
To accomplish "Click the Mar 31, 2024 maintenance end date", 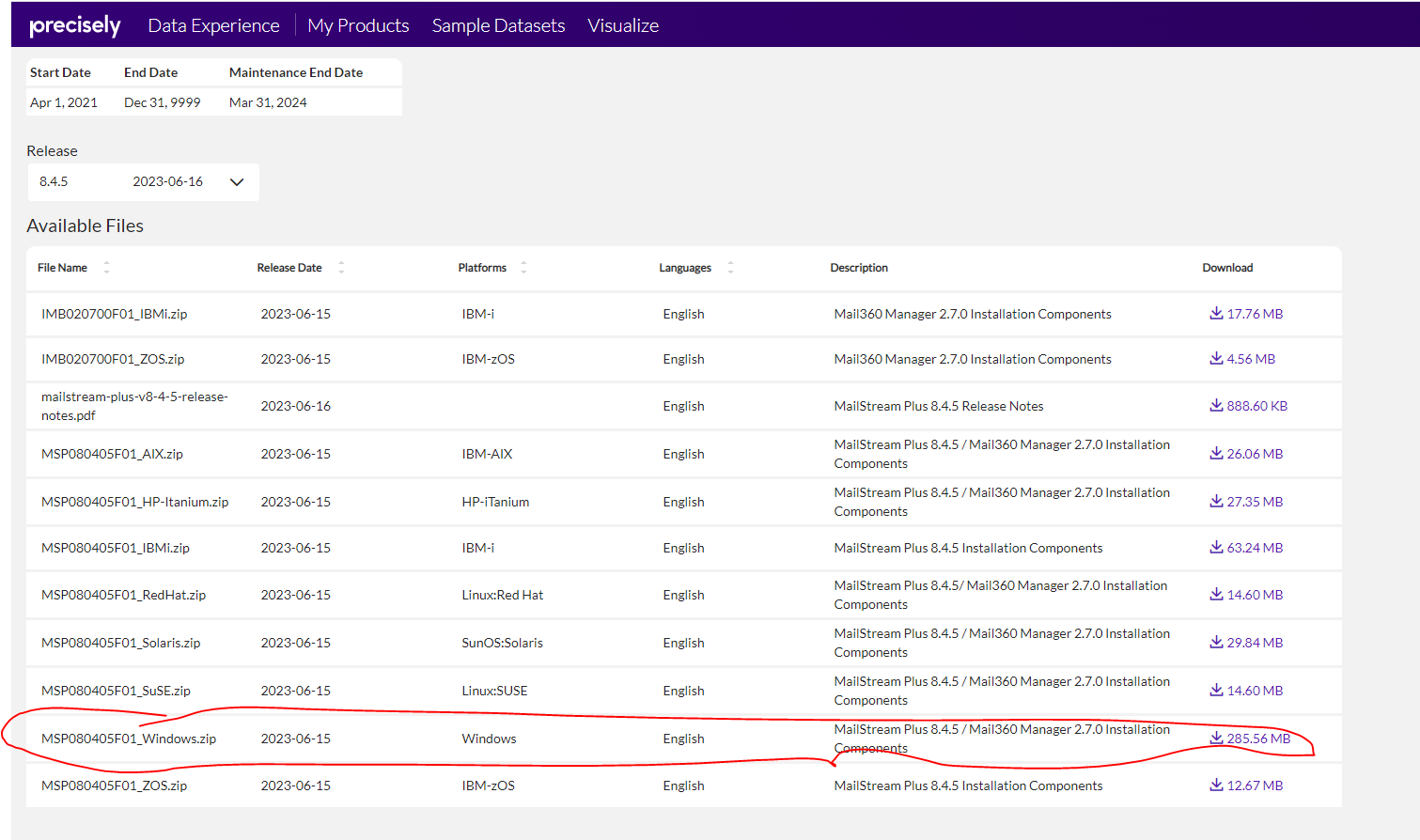I will [x=268, y=102].
